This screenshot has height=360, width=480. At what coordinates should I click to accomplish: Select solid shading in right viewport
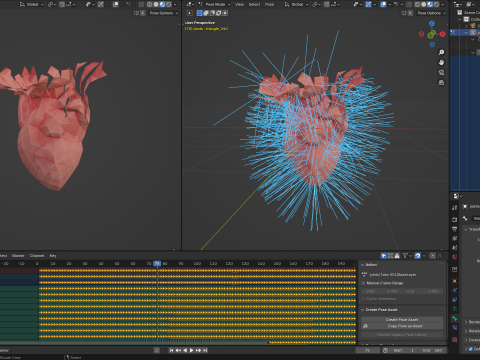tap(424, 4)
